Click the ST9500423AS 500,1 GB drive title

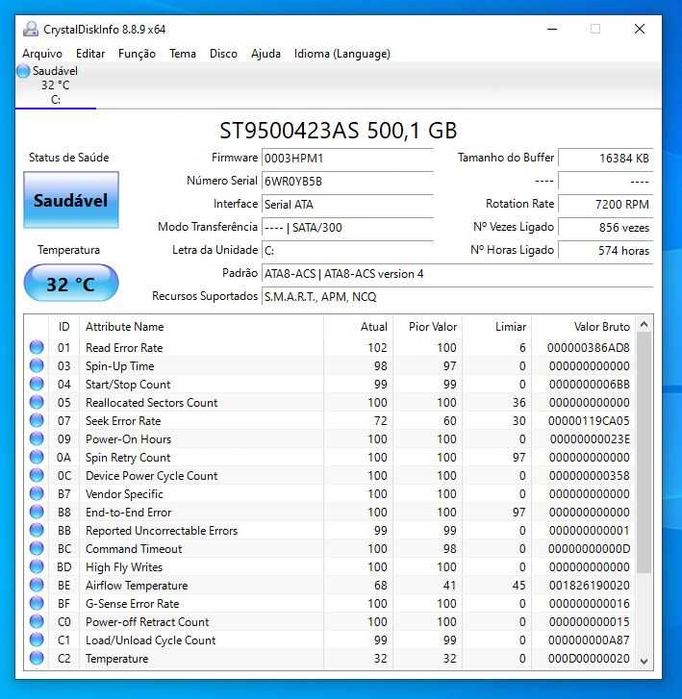(x=338, y=131)
